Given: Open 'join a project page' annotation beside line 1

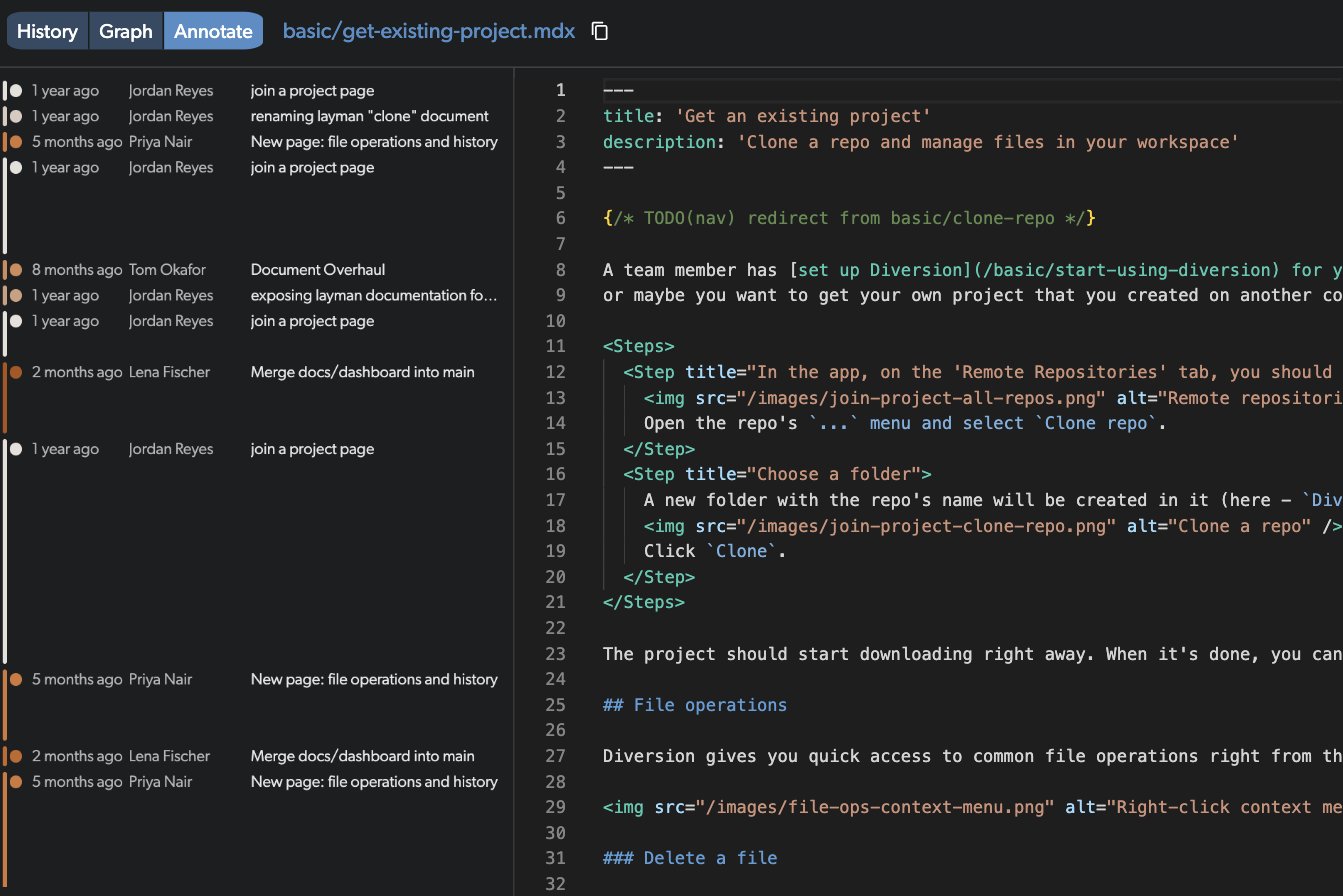Looking at the screenshot, I should coord(312,91).
